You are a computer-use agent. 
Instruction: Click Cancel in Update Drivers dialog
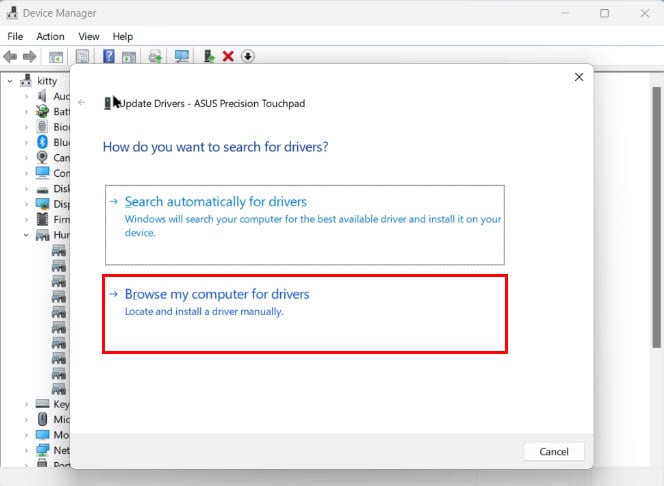click(x=554, y=451)
